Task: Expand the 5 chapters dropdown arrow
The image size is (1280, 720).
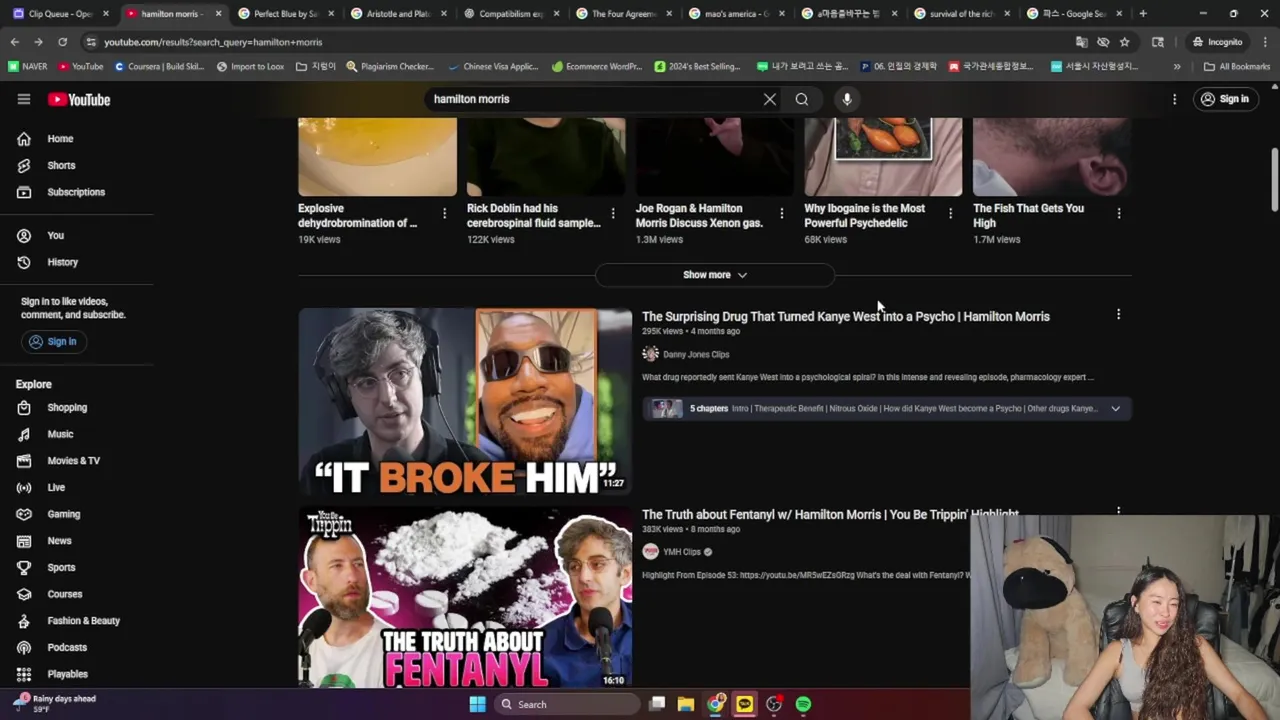Action: (1115, 408)
